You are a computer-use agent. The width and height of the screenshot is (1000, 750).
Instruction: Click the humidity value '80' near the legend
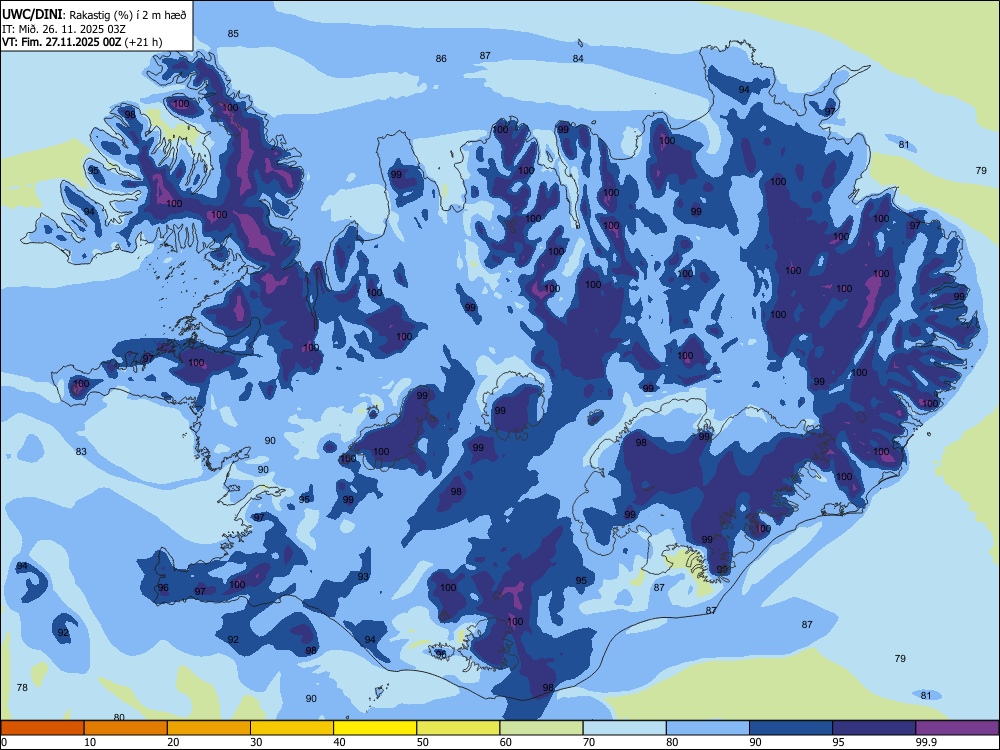[119, 717]
